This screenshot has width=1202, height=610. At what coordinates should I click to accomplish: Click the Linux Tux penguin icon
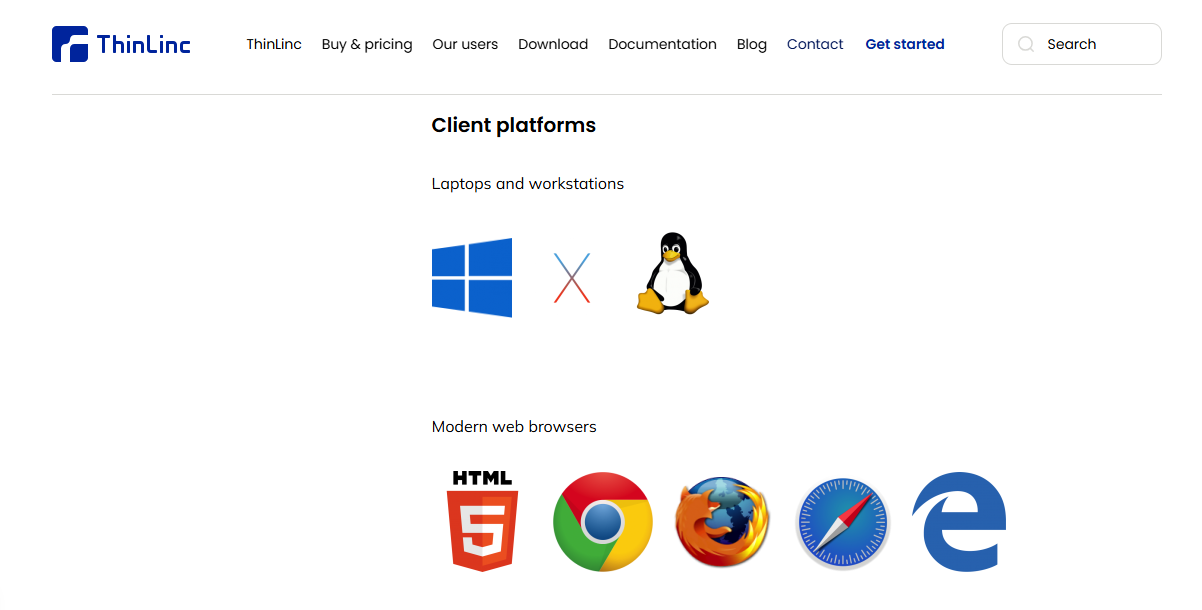(672, 274)
